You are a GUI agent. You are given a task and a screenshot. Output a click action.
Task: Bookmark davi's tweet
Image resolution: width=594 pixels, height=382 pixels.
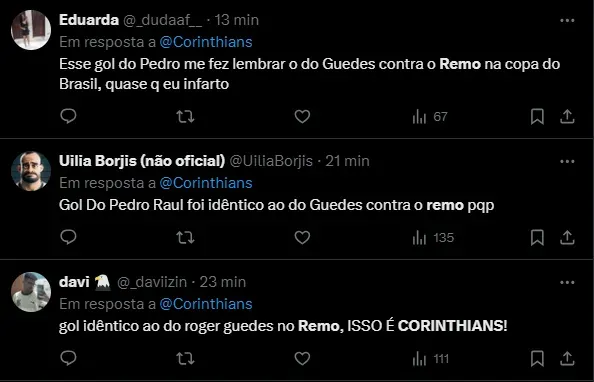pyautogui.click(x=537, y=359)
